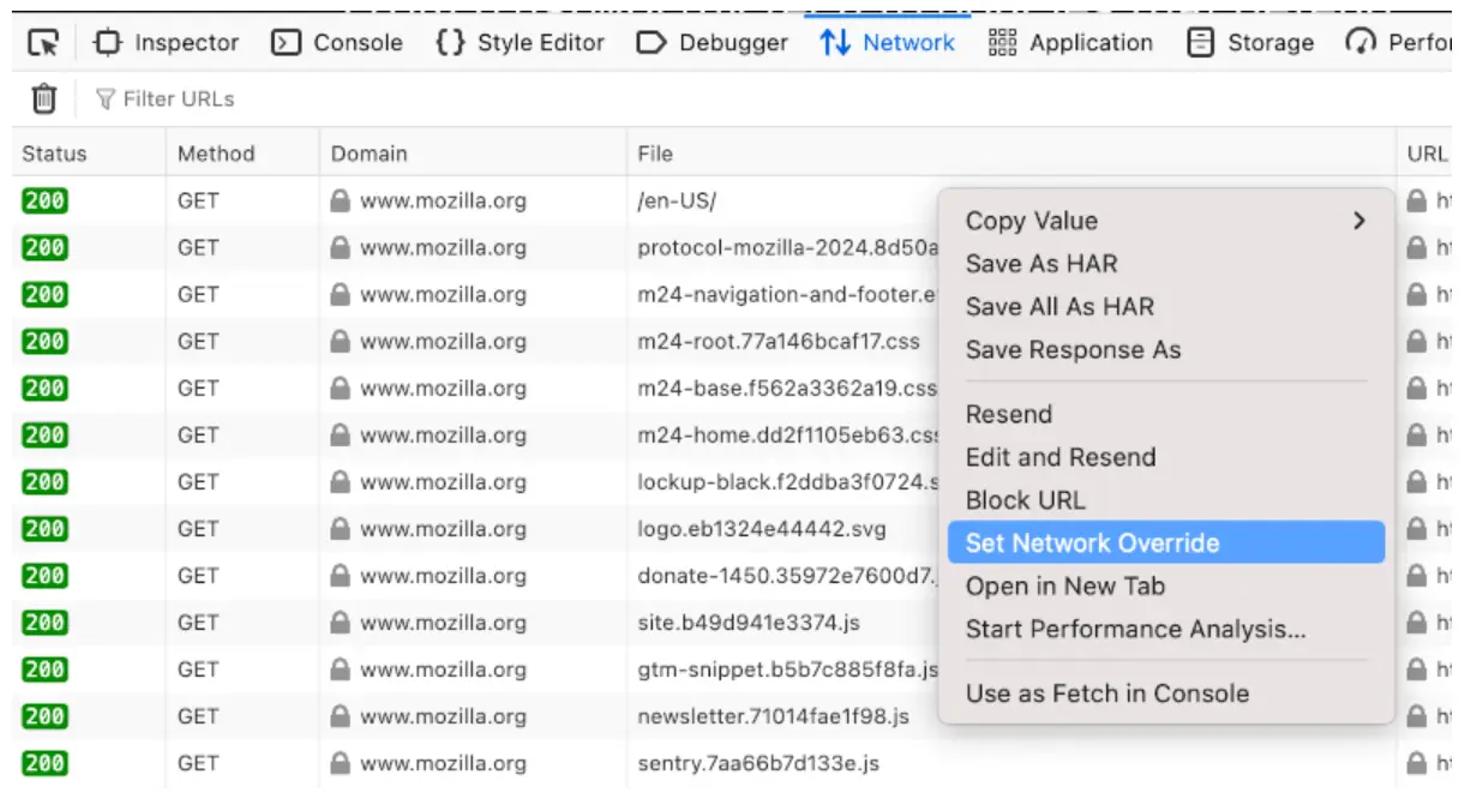Select Set Network Override
1477x810 pixels.
[x=1166, y=543]
